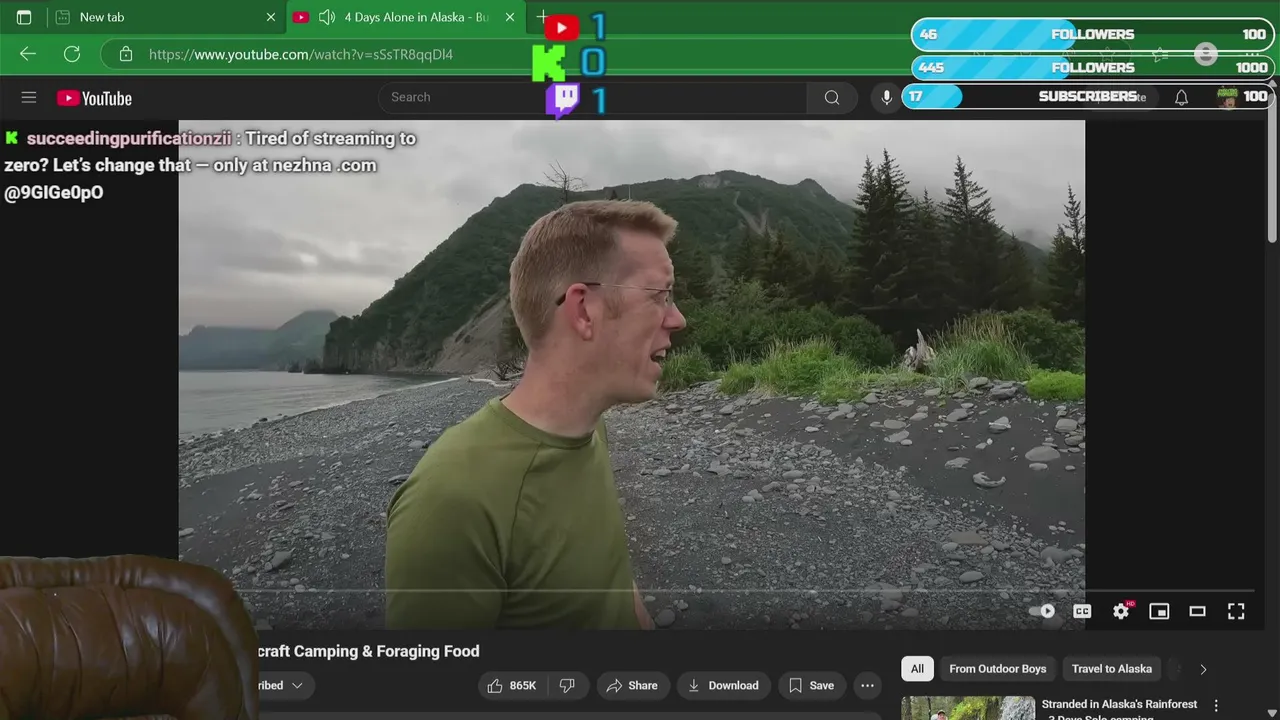Enter full screen video

1236,611
